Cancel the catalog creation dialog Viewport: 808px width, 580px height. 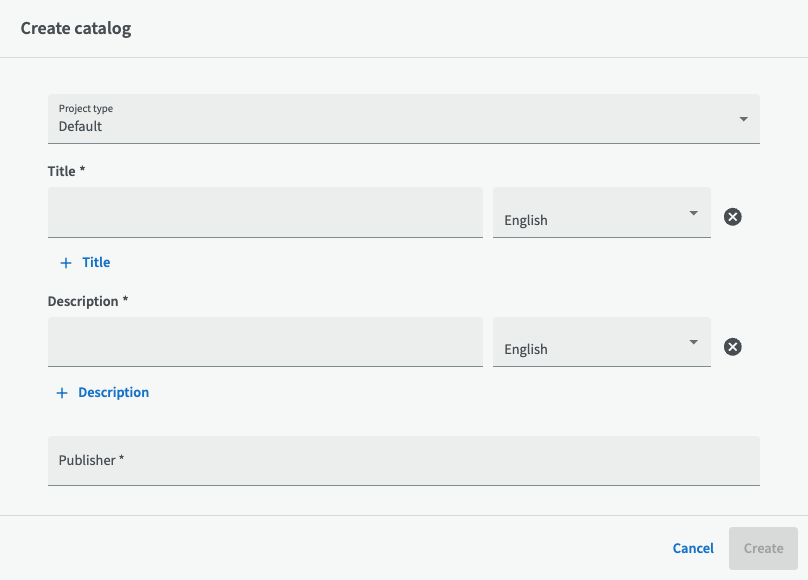693,548
